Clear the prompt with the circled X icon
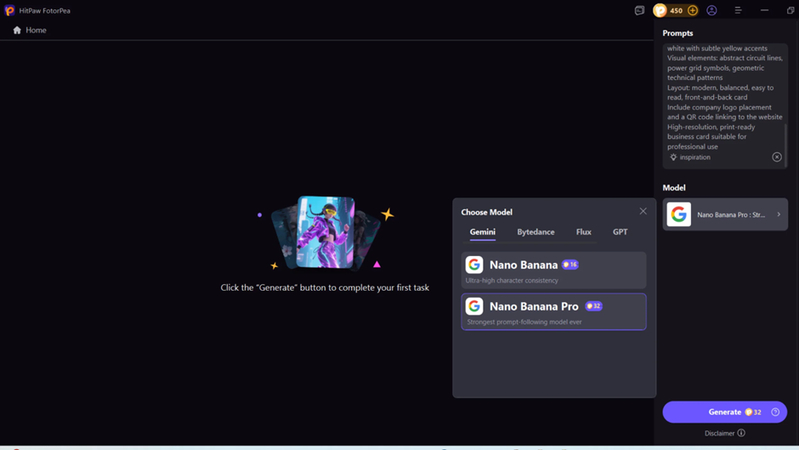799x450 pixels. pyautogui.click(x=777, y=157)
